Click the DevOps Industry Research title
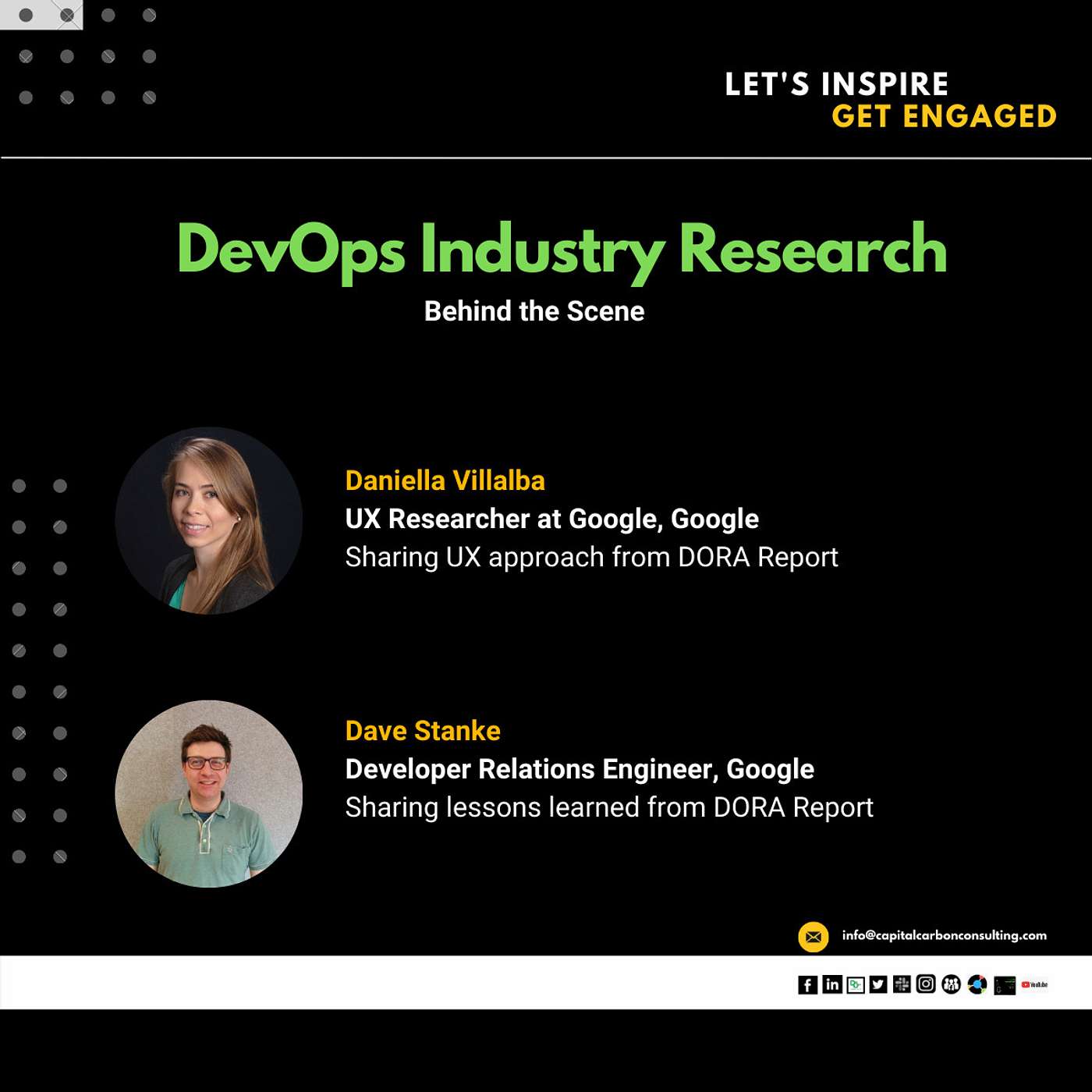The width and height of the screenshot is (1092, 1092). point(562,250)
